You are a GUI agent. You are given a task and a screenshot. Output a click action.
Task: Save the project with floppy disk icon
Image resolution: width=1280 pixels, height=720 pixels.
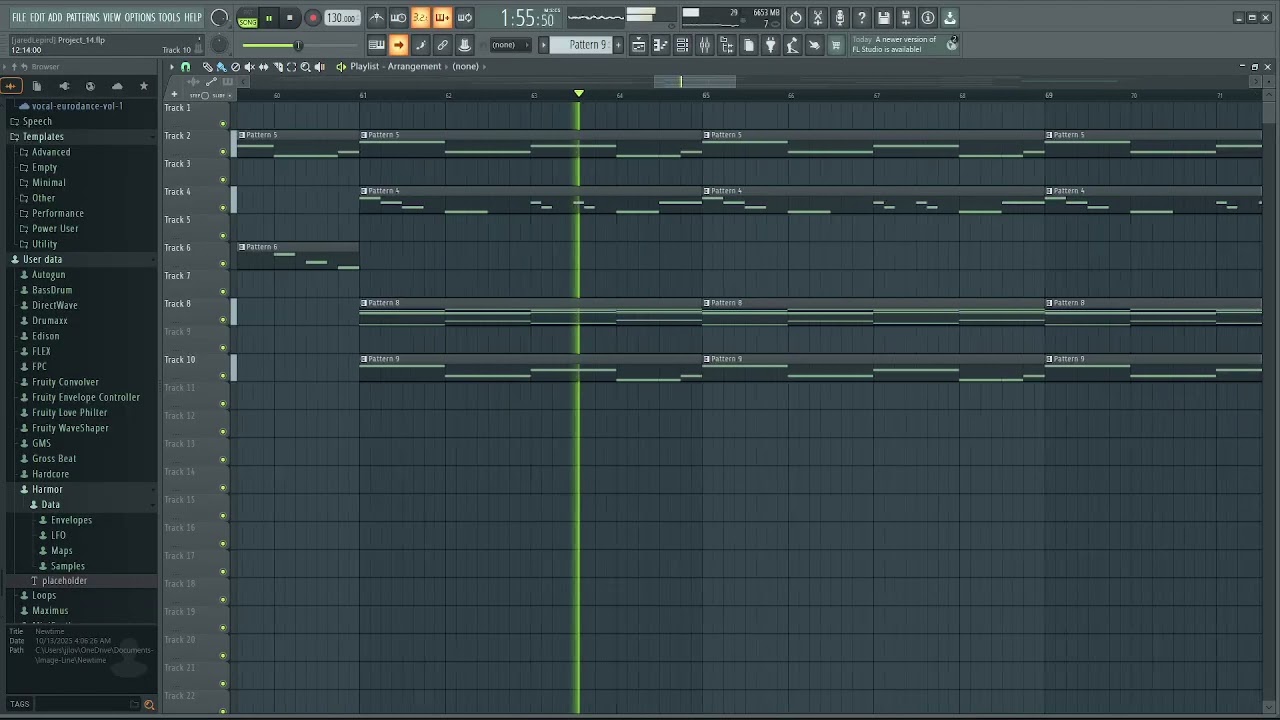click(x=884, y=18)
